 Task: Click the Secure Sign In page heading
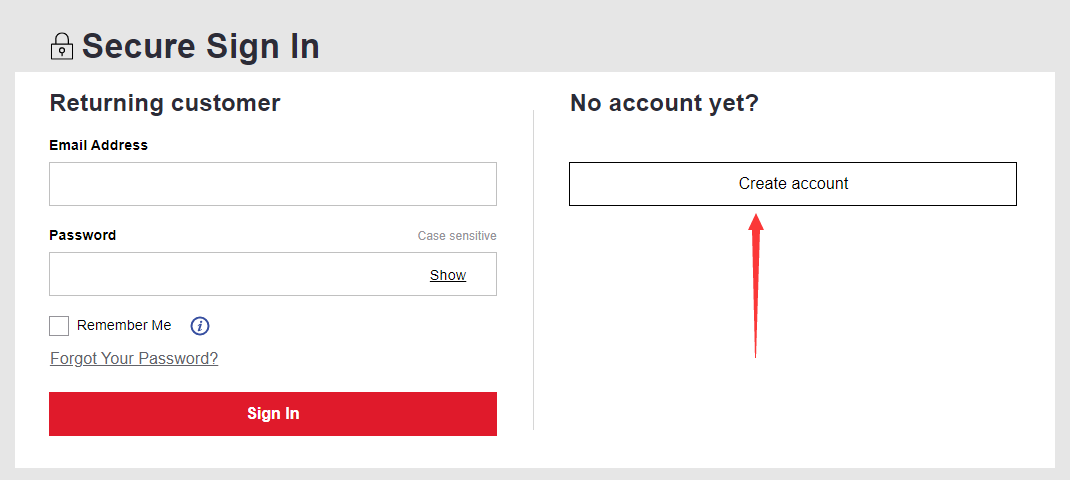201,46
